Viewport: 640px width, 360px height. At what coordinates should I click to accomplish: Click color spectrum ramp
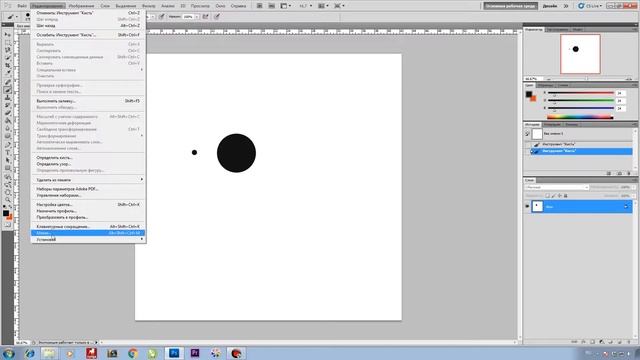(x=580, y=118)
